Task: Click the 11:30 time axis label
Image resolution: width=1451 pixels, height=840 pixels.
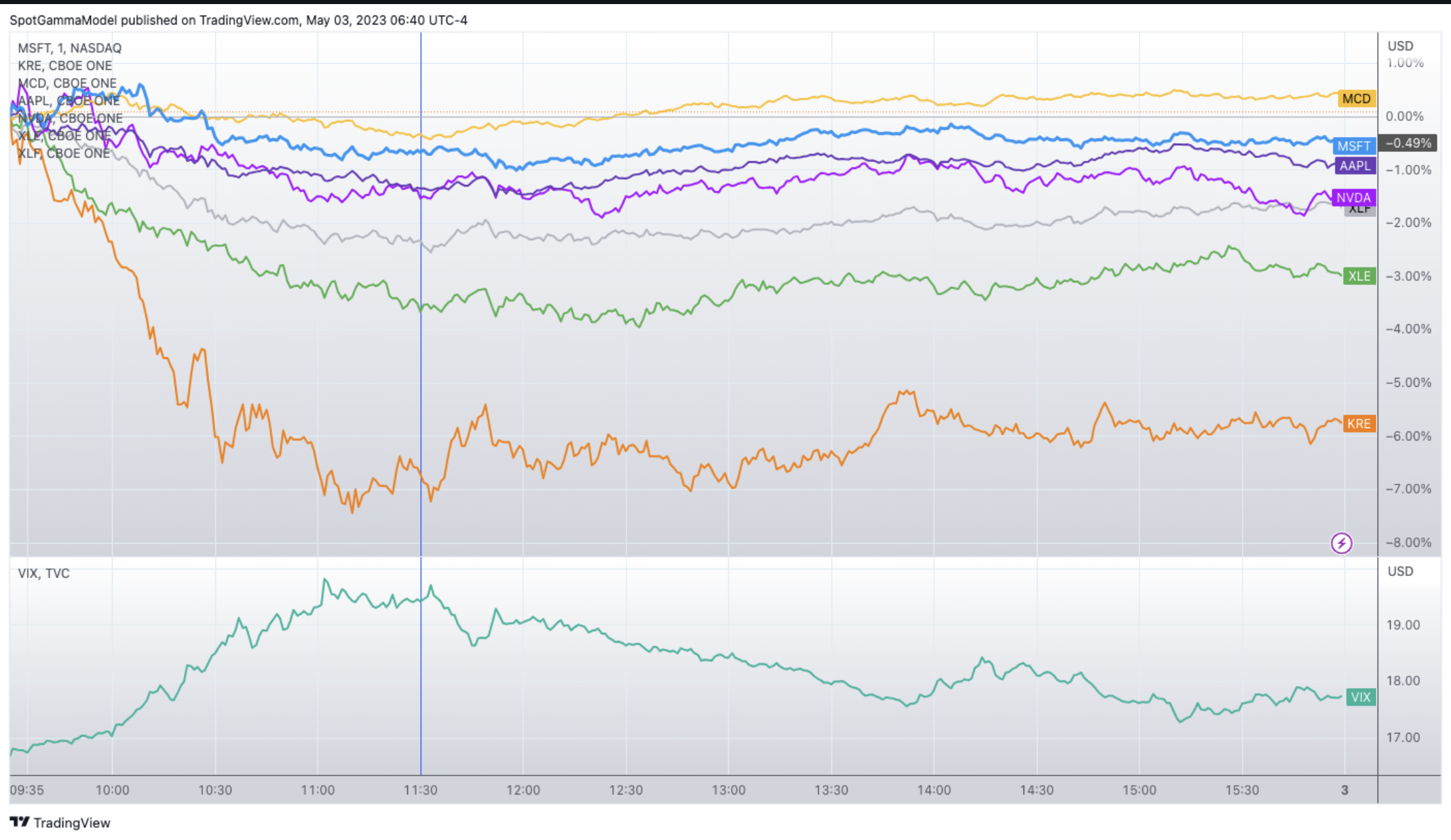Action: [420, 790]
